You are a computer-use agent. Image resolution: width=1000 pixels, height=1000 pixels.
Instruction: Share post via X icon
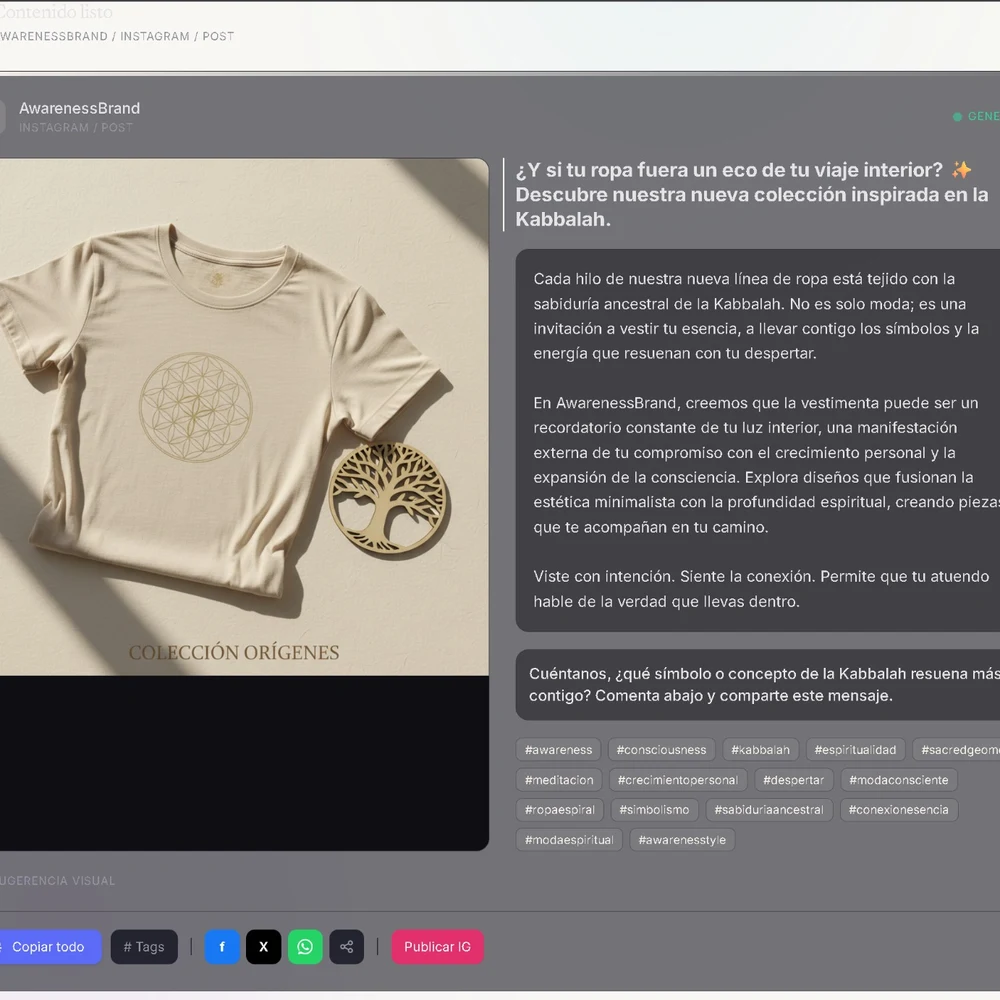(263, 946)
